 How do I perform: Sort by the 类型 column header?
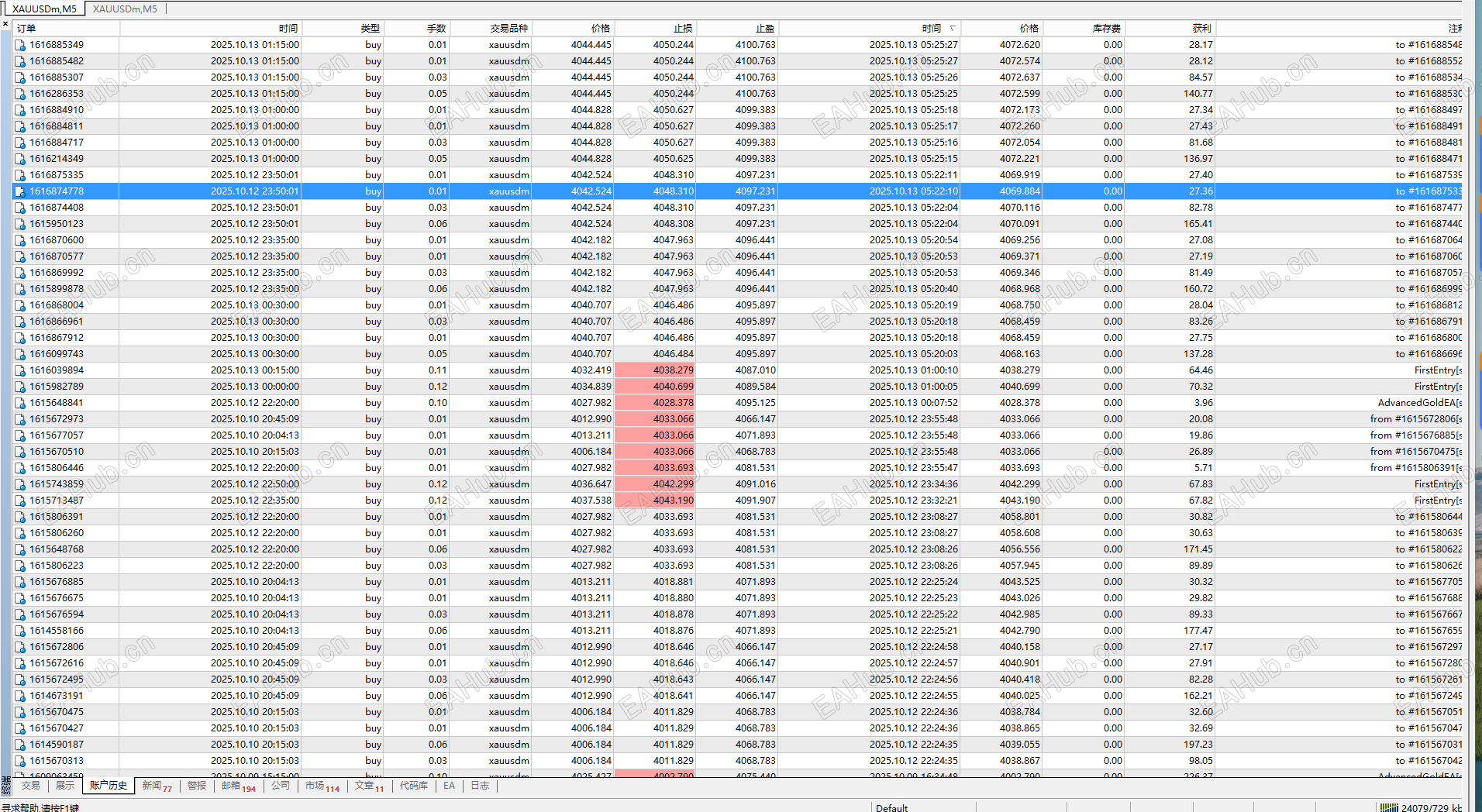coord(343,29)
